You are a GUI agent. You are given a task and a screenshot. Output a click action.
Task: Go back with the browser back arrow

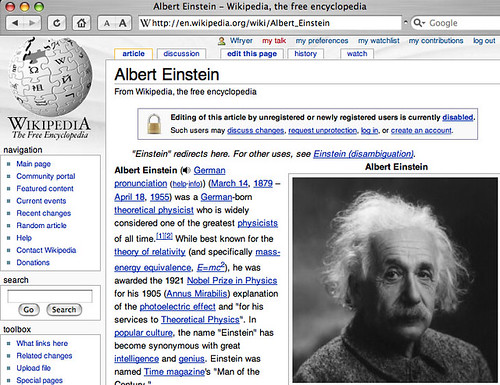(15, 23)
